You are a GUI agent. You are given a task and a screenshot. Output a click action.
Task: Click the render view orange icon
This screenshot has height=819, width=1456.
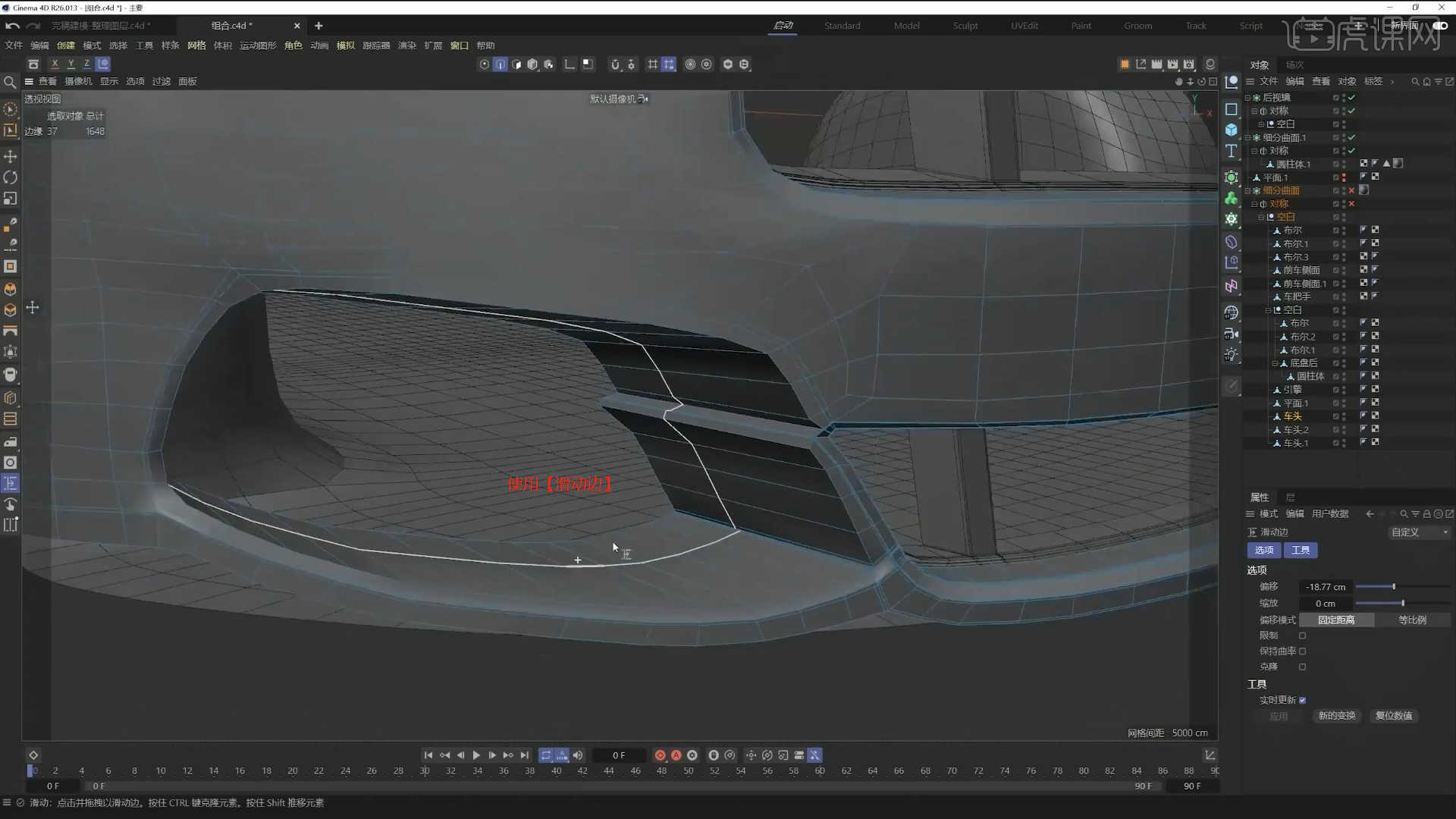1125,64
